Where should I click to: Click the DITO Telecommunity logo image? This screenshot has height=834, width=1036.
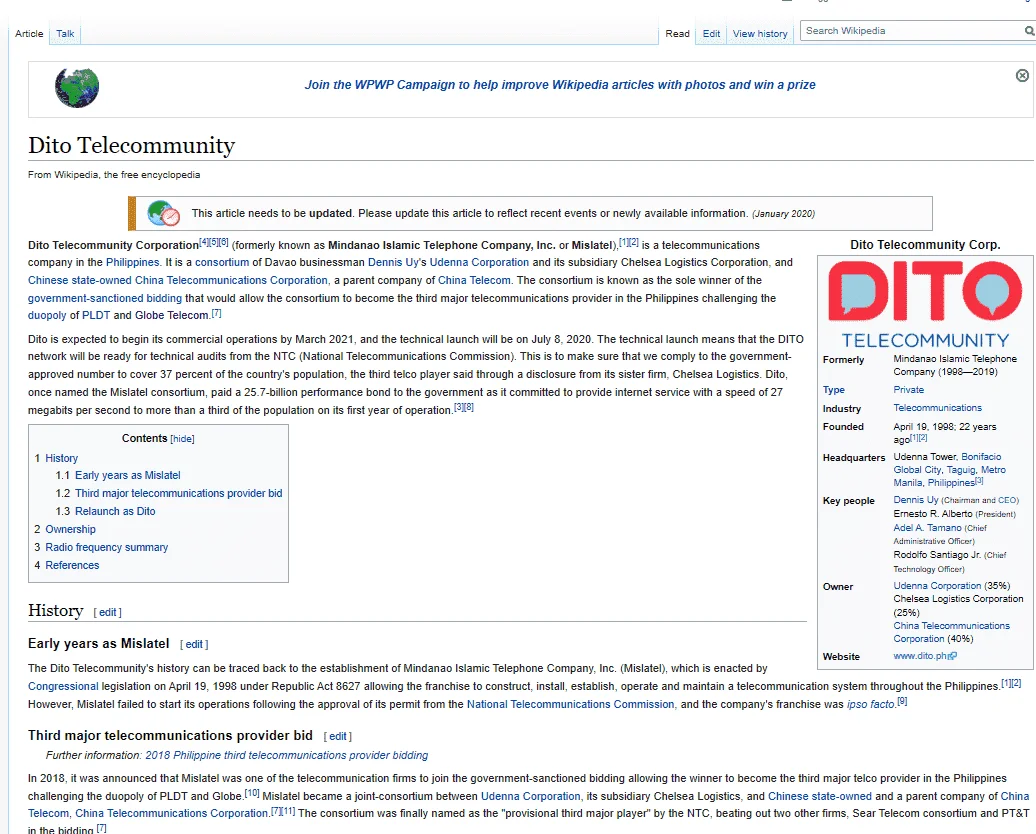(925, 305)
